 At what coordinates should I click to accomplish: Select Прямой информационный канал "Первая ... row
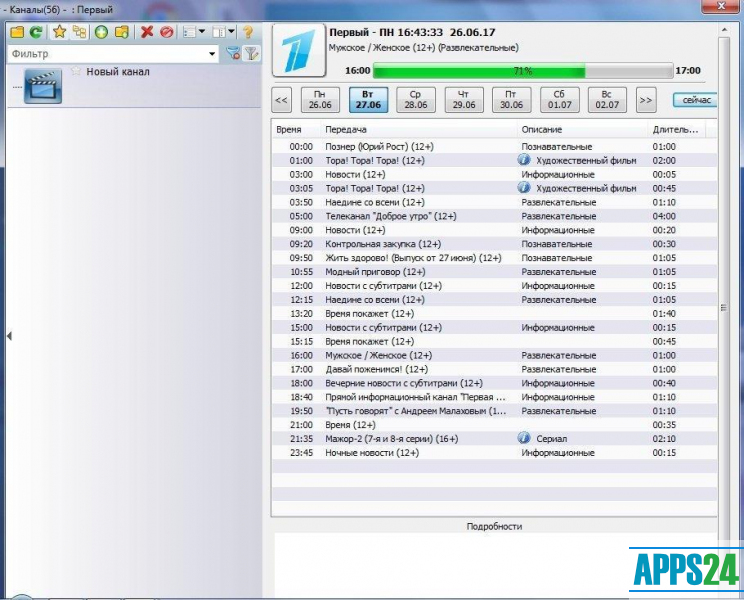tap(494, 397)
